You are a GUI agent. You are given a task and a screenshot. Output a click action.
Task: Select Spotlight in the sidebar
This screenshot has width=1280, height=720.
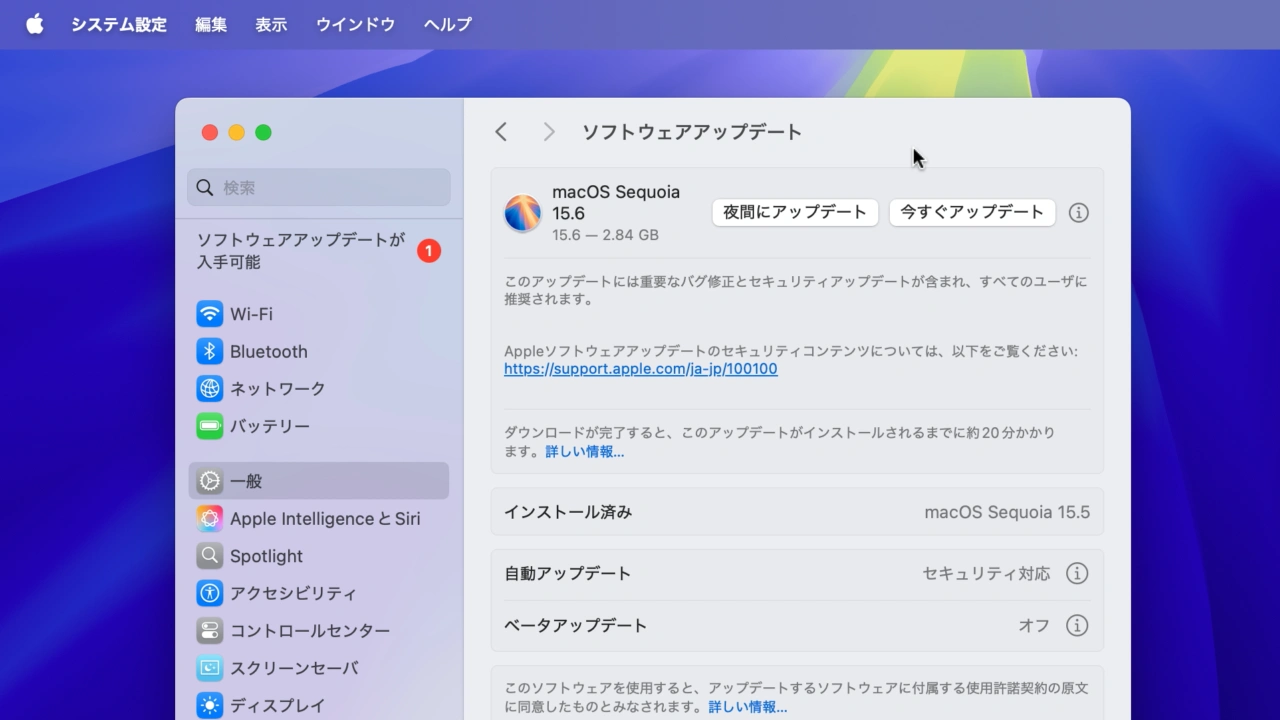click(x=266, y=556)
